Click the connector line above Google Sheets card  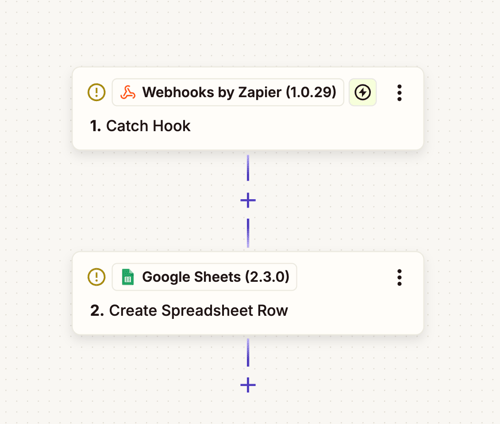pyautogui.click(x=248, y=233)
